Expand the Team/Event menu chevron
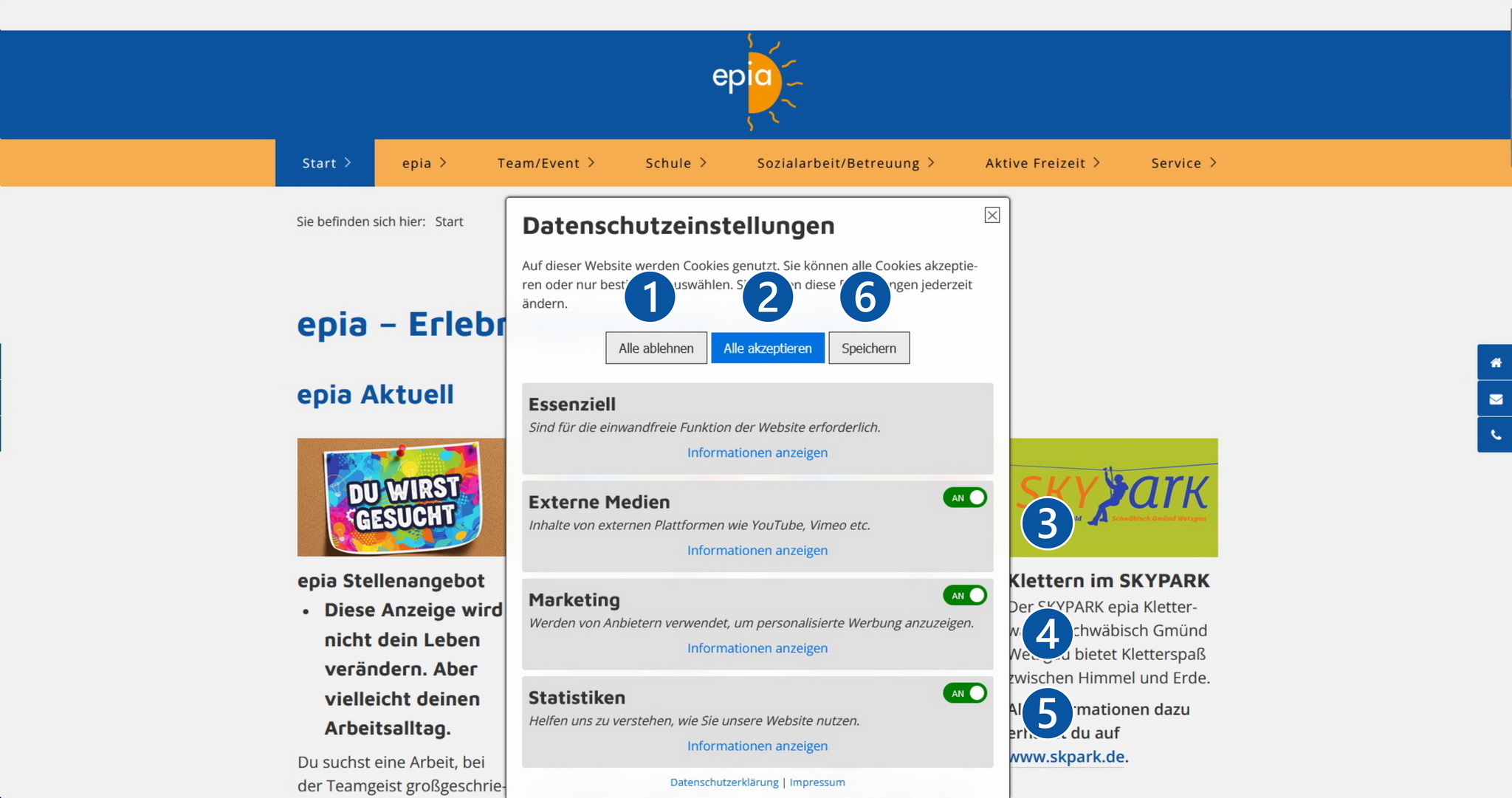 [591, 162]
